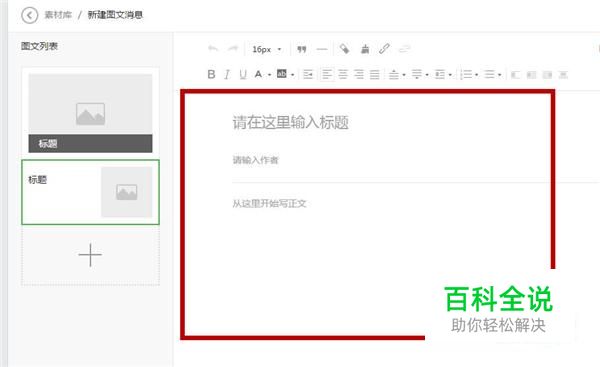Expand the background color arrow
This screenshot has width=600, height=367.
pos(292,75)
